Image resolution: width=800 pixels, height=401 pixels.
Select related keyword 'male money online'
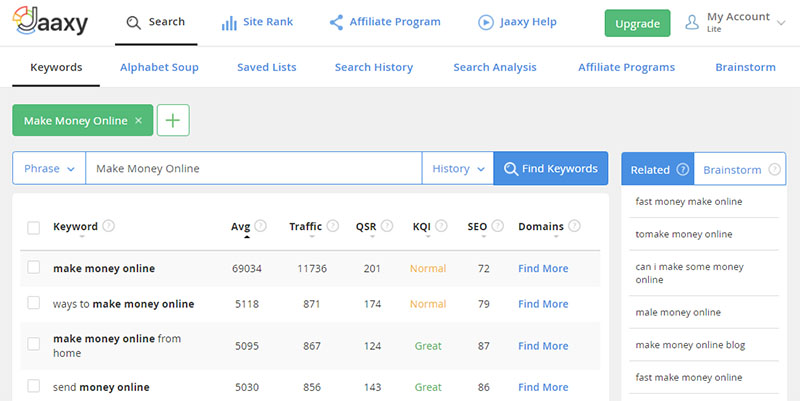coord(678,312)
